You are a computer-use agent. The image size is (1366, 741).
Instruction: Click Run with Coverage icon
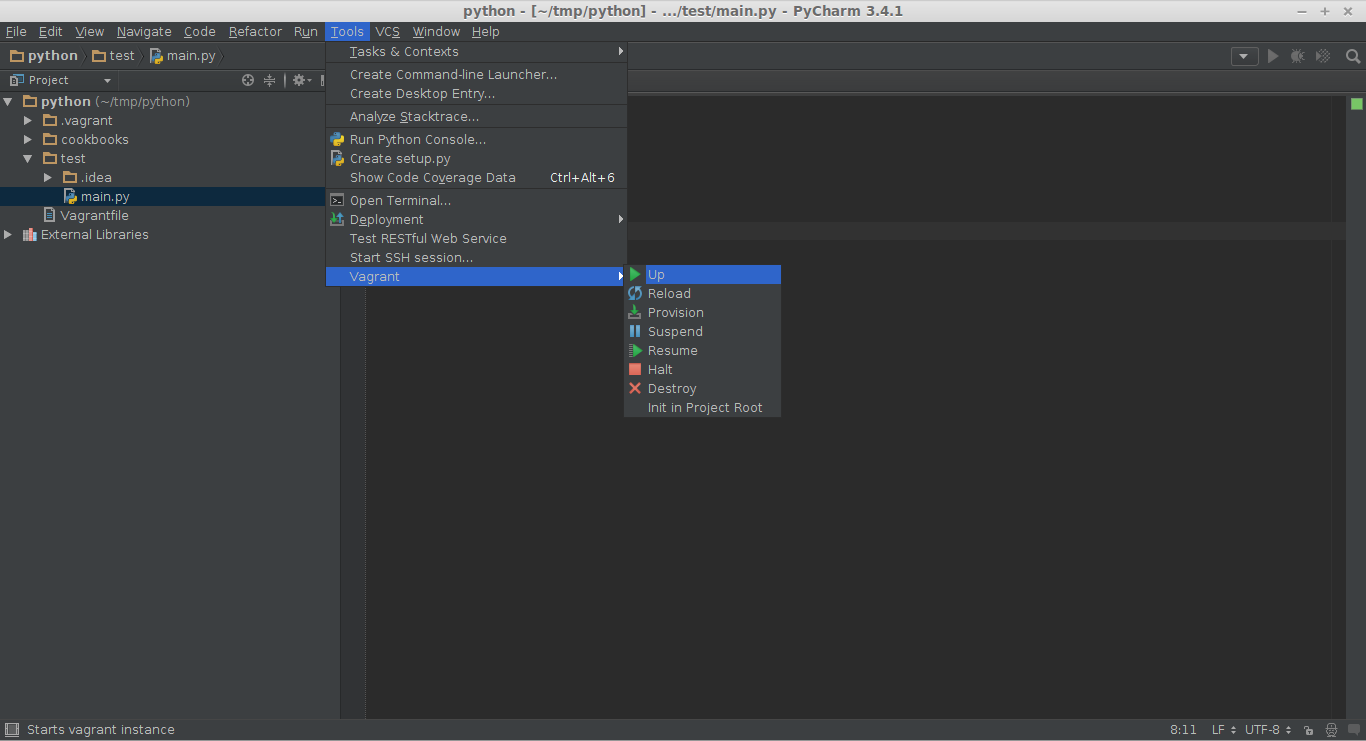[1323, 56]
